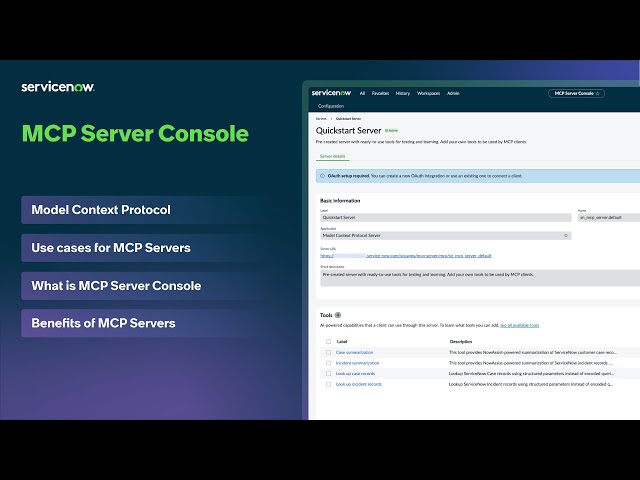The width and height of the screenshot is (640, 480).
Task: Click the Use cases for MCP Servers banner
Action: coord(141,248)
